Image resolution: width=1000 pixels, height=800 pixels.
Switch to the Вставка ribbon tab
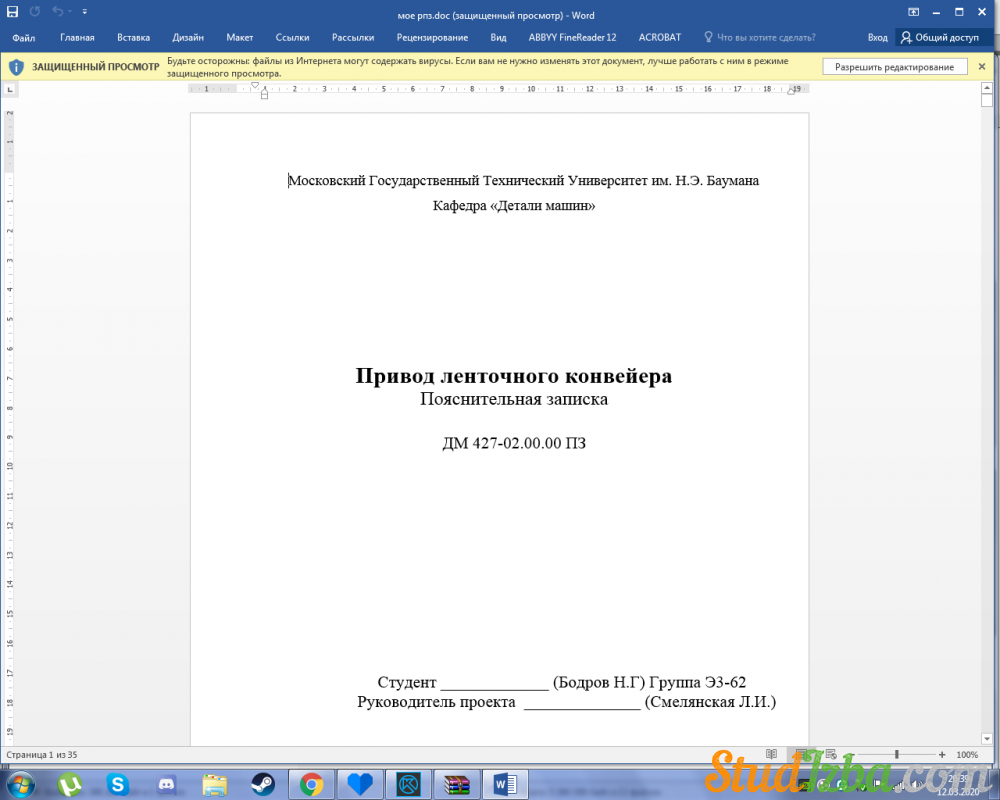[133, 38]
